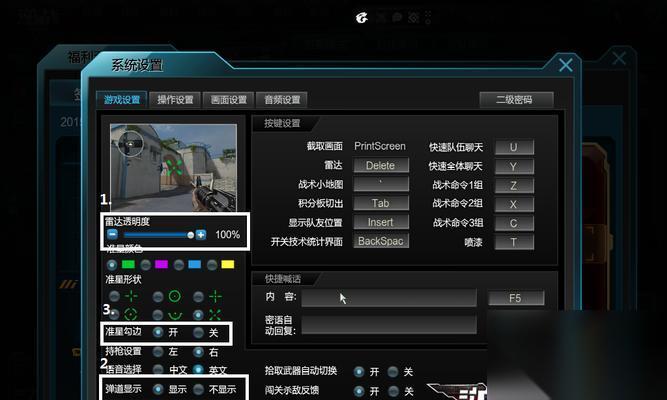Screen dimensions: 667x400
Task: Change 雷达 key binding Delete
Action: coord(381,165)
